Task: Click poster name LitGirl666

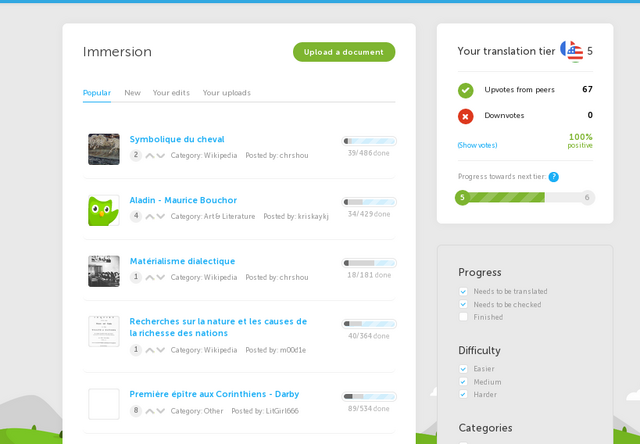Action: click(282, 411)
